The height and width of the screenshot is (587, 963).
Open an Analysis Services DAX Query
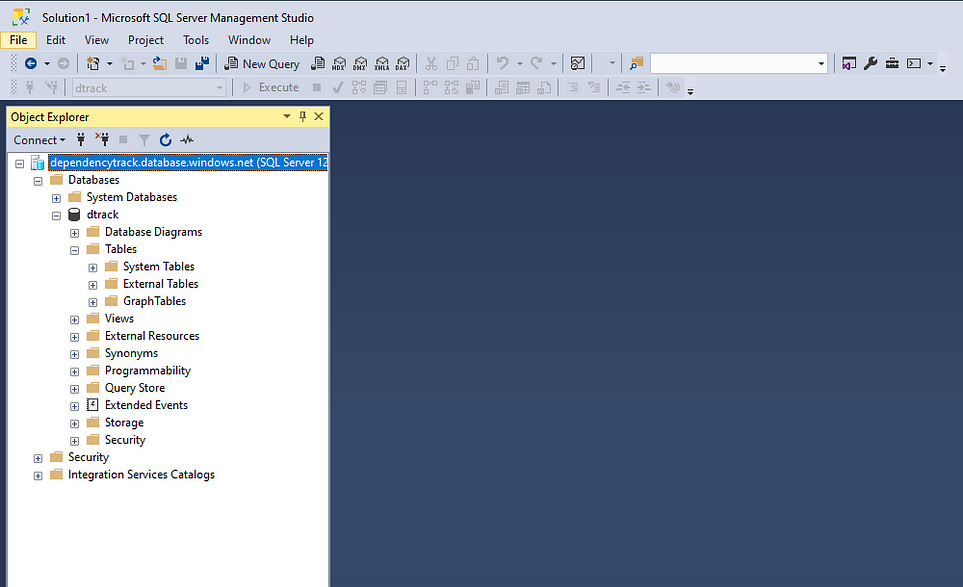[403, 63]
